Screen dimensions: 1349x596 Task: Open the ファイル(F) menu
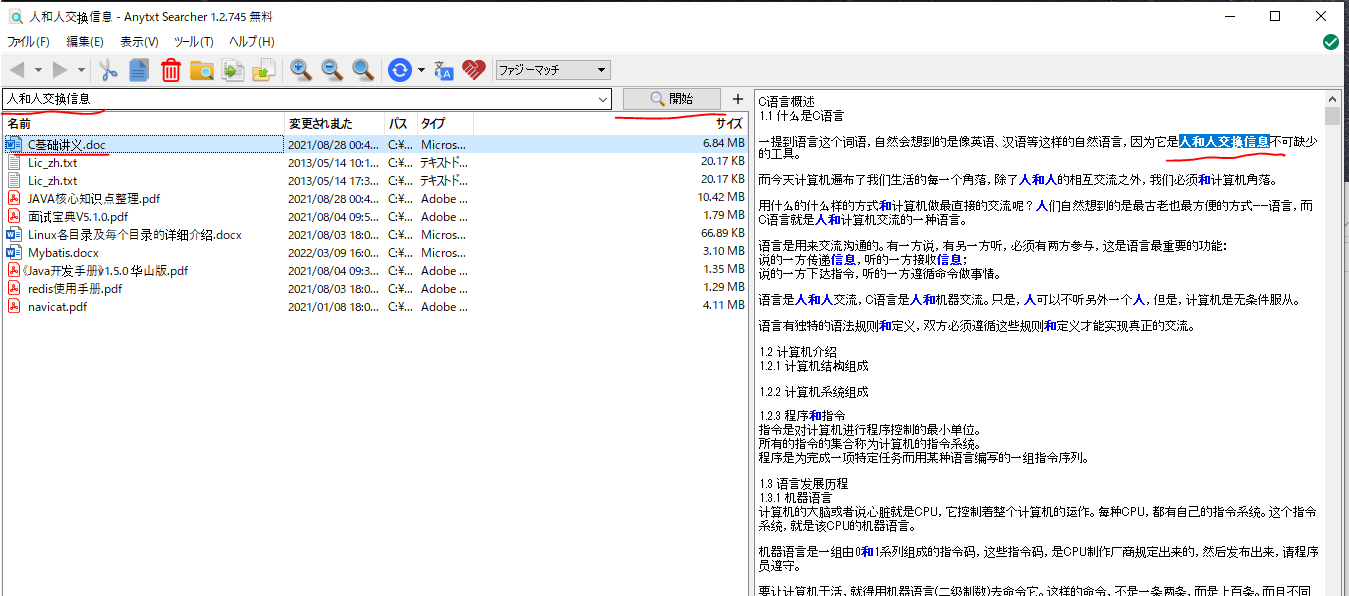tap(28, 42)
